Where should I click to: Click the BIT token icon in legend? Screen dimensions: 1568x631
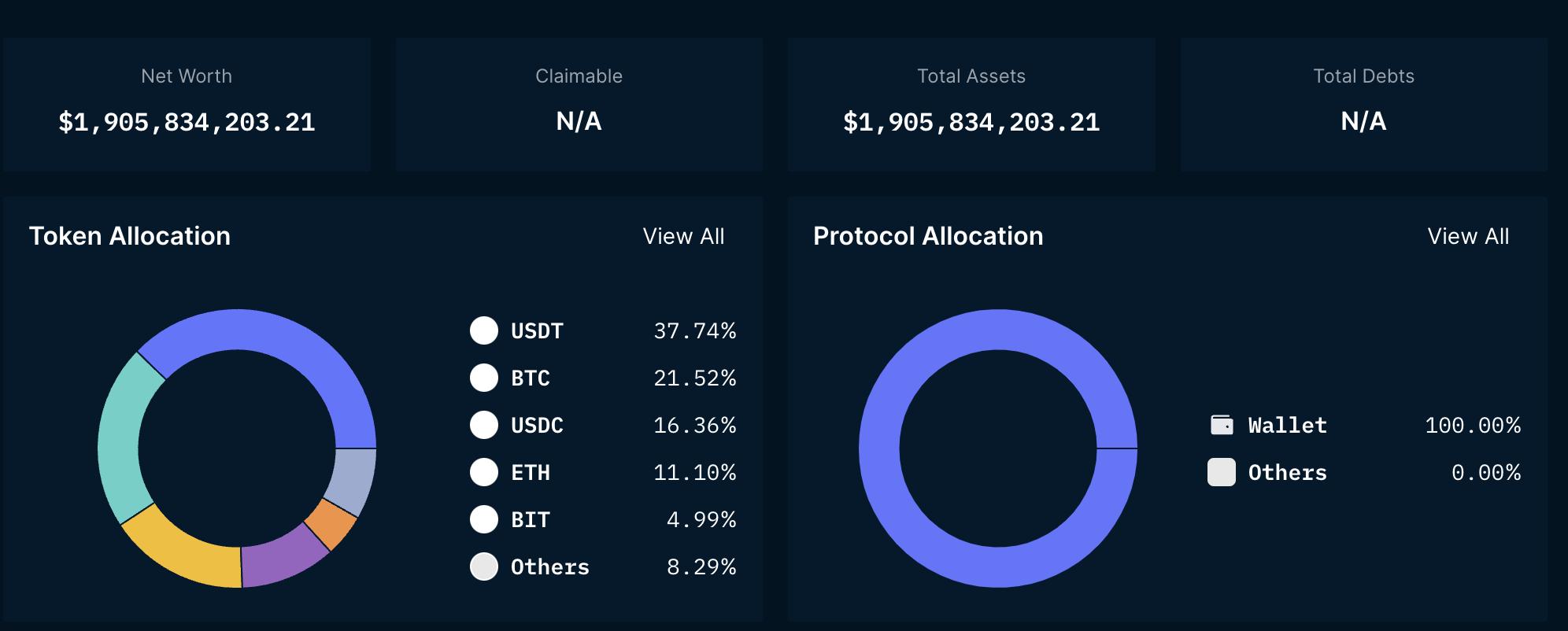pyautogui.click(x=484, y=519)
